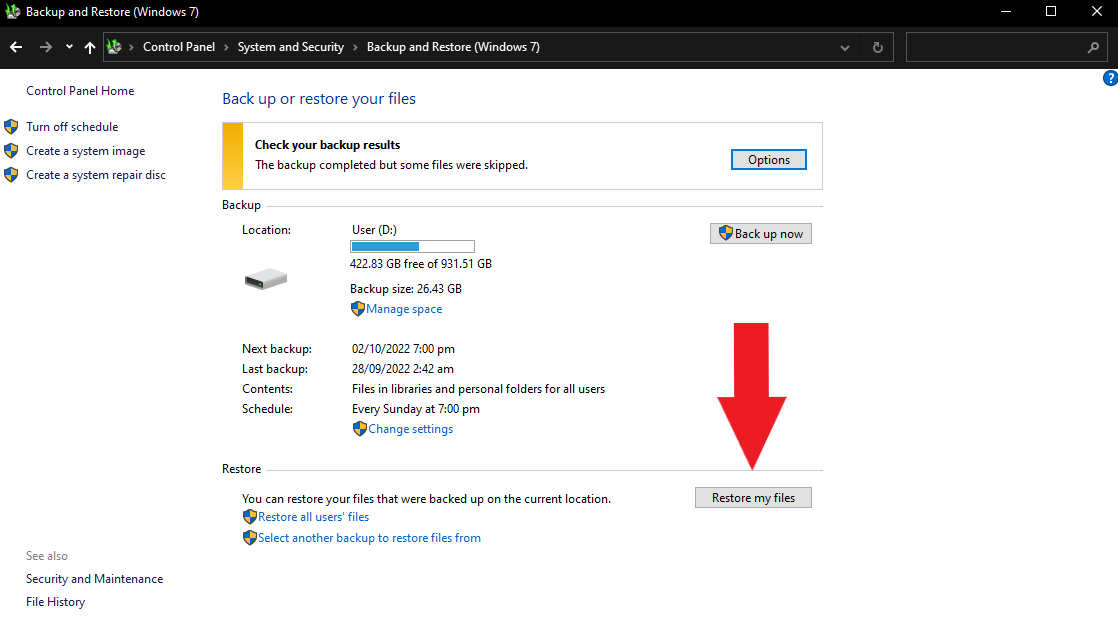Click 'Backup size: 26.43 GB' text
This screenshot has width=1118, height=626.
(406, 289)
